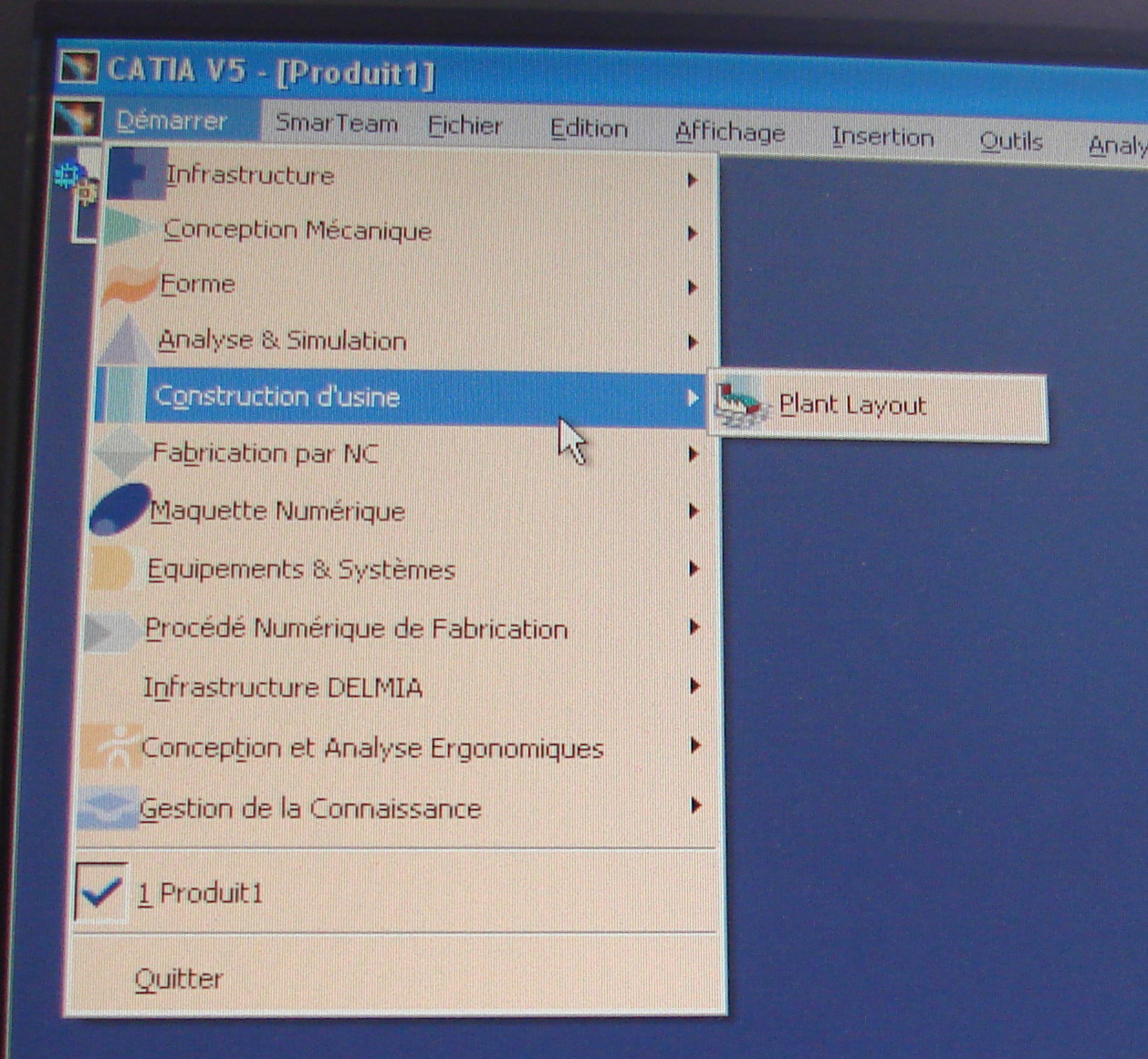Click the CATIA V5 title bar logo
This screenshot has height=1059, width=1148.
pos(78,67)
